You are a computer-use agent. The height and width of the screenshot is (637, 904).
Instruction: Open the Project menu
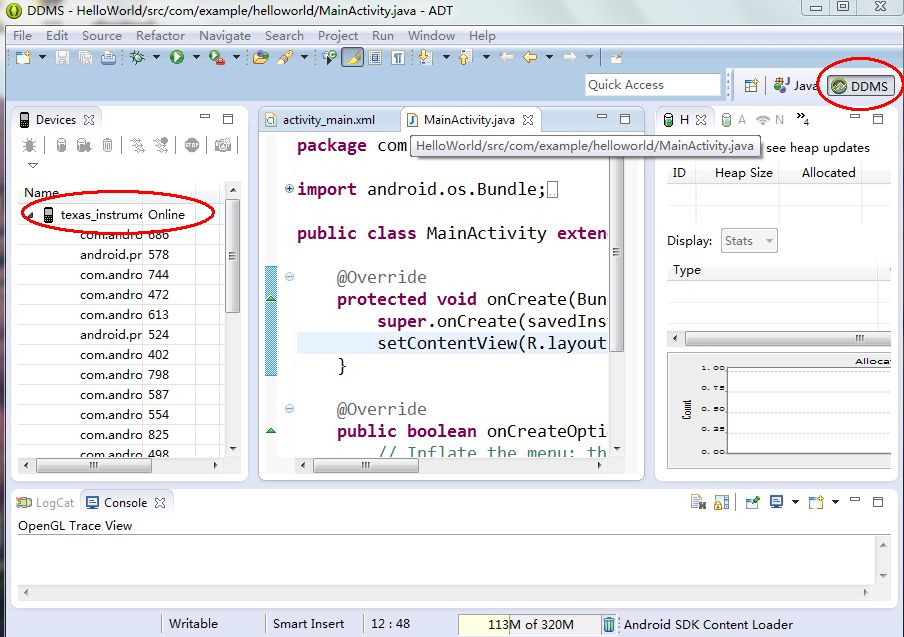tap(338, 36)
